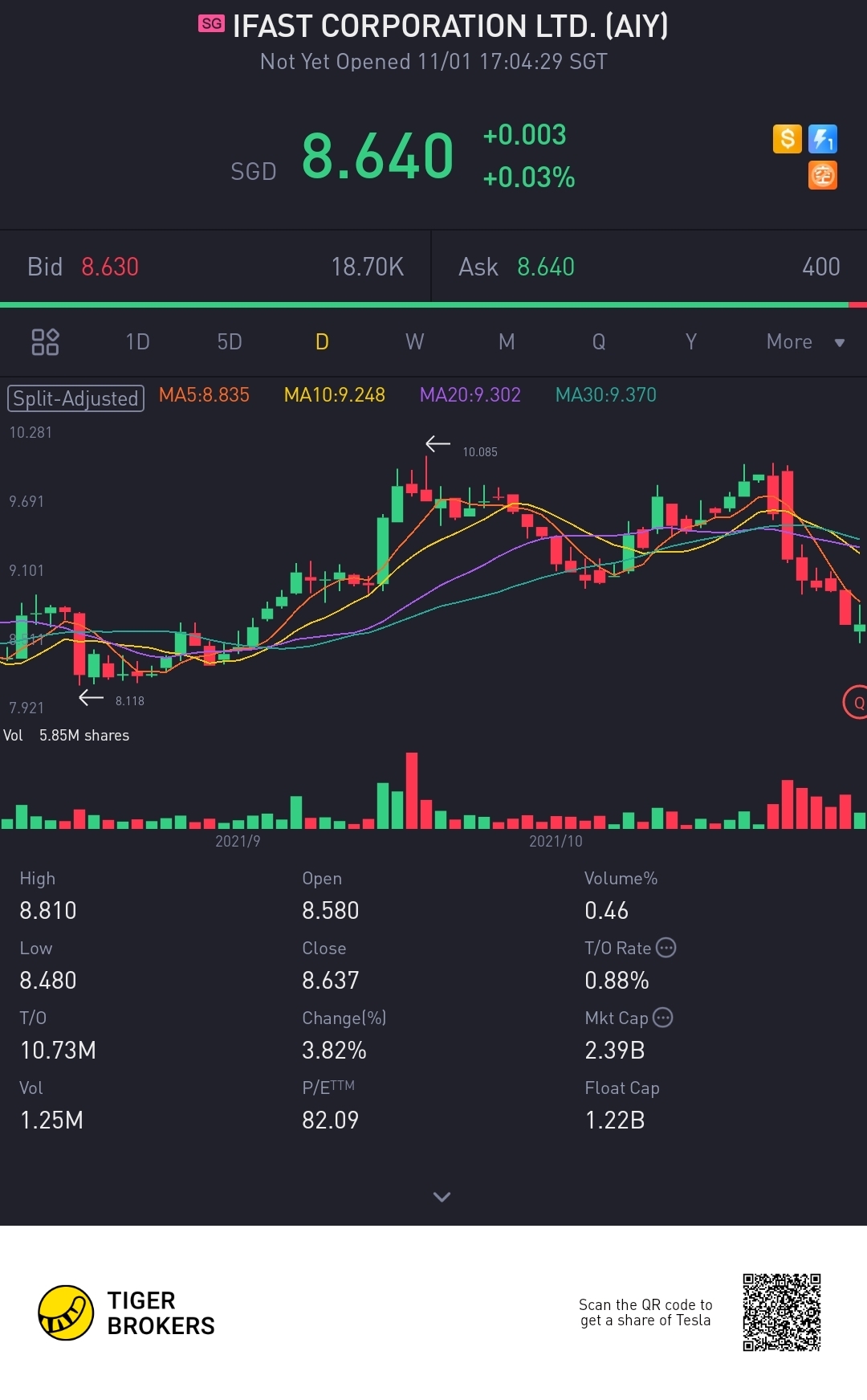The height and width of the screenshot is (1400, 867).
Task: Tap the orange dollar sign icon
Action: (x=788, y=139)
